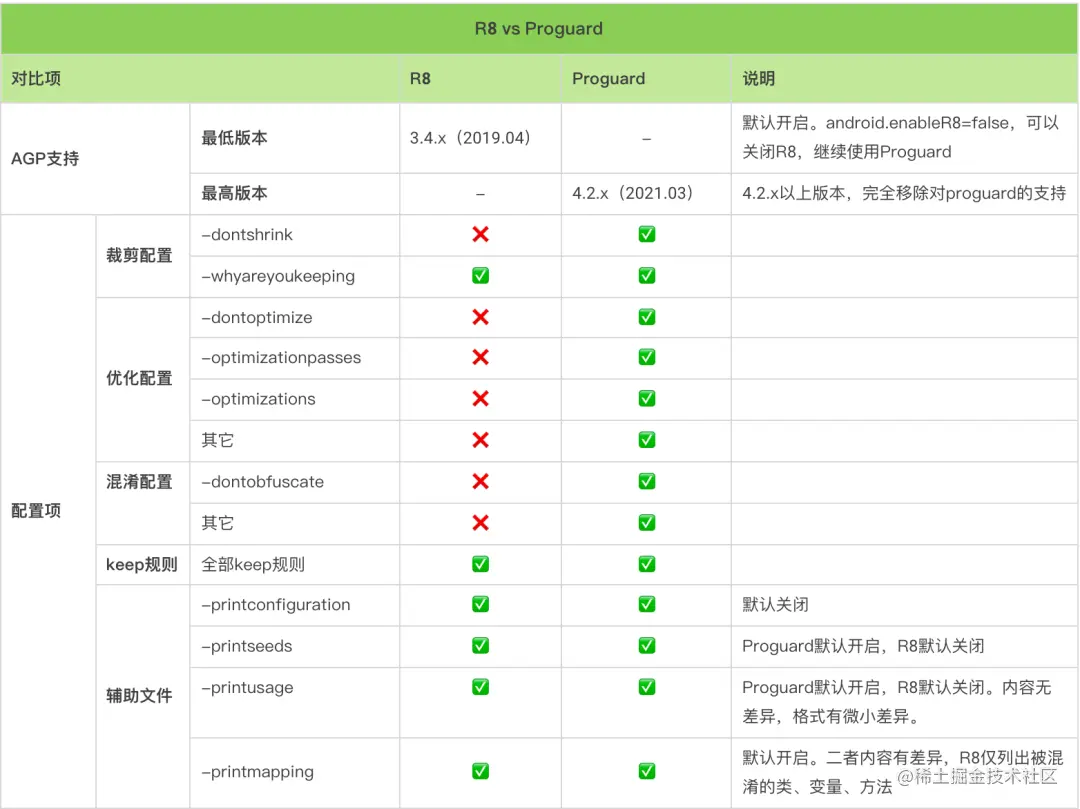Click the -whyareyoukeeping option name

click(x=278, y=276)
